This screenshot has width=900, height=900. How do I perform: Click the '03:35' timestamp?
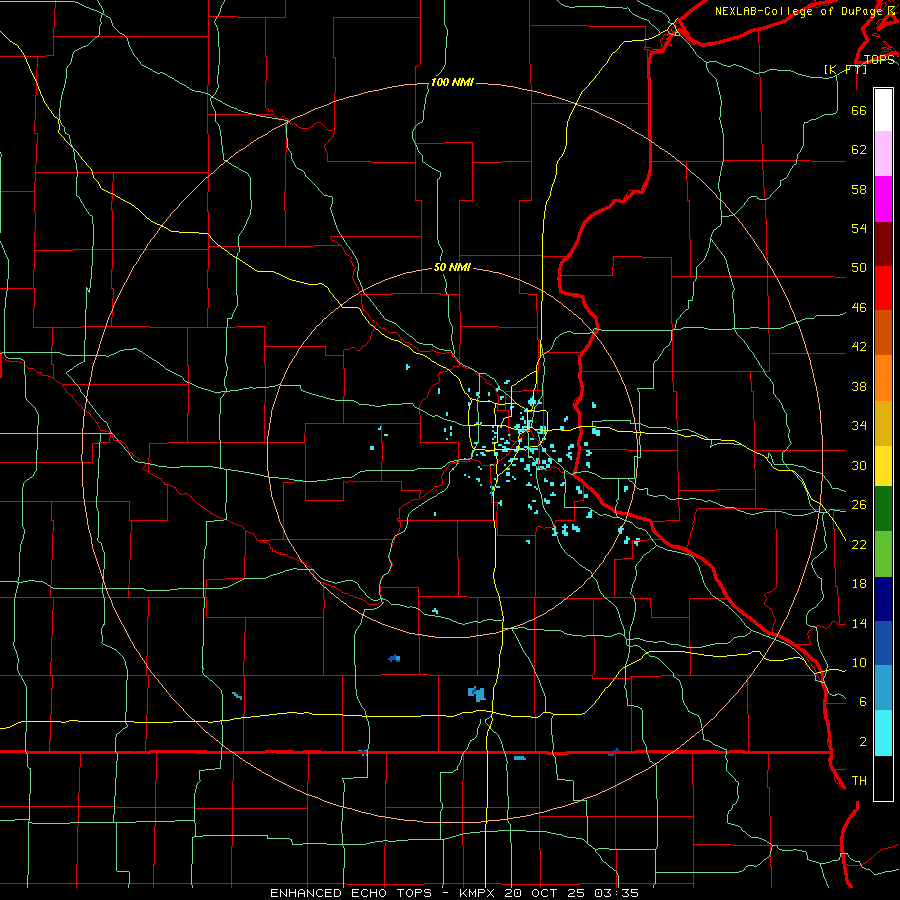[x=616, y=893]
